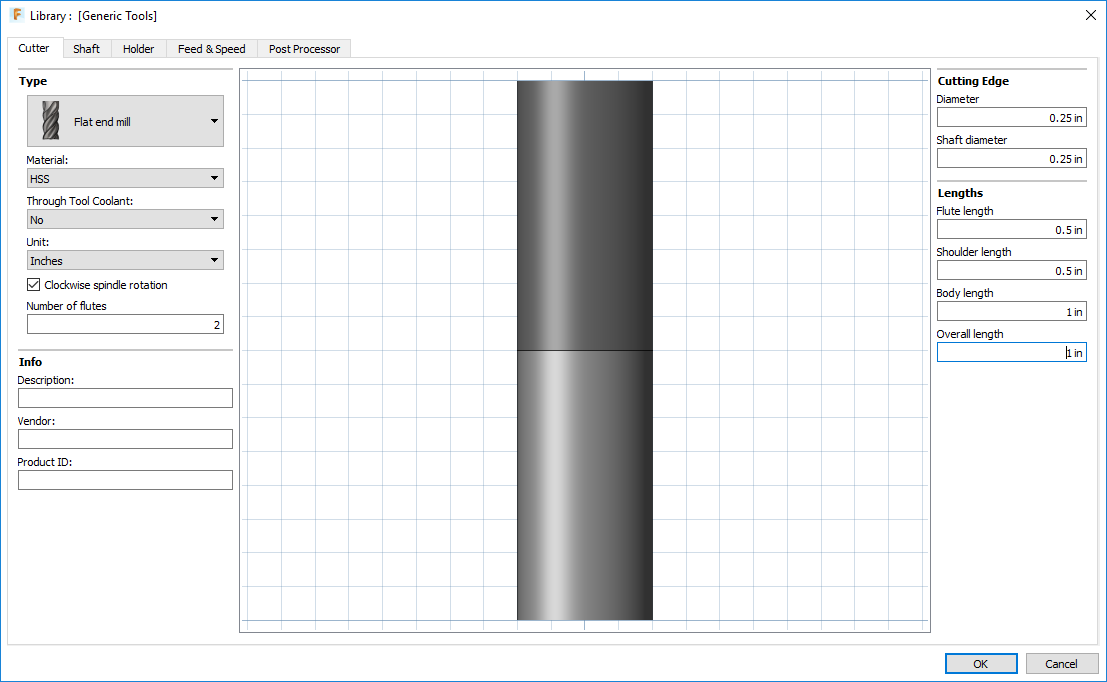Click the Cancel button
Viewport: 1107px width, 682px height.
(1061, 664)
